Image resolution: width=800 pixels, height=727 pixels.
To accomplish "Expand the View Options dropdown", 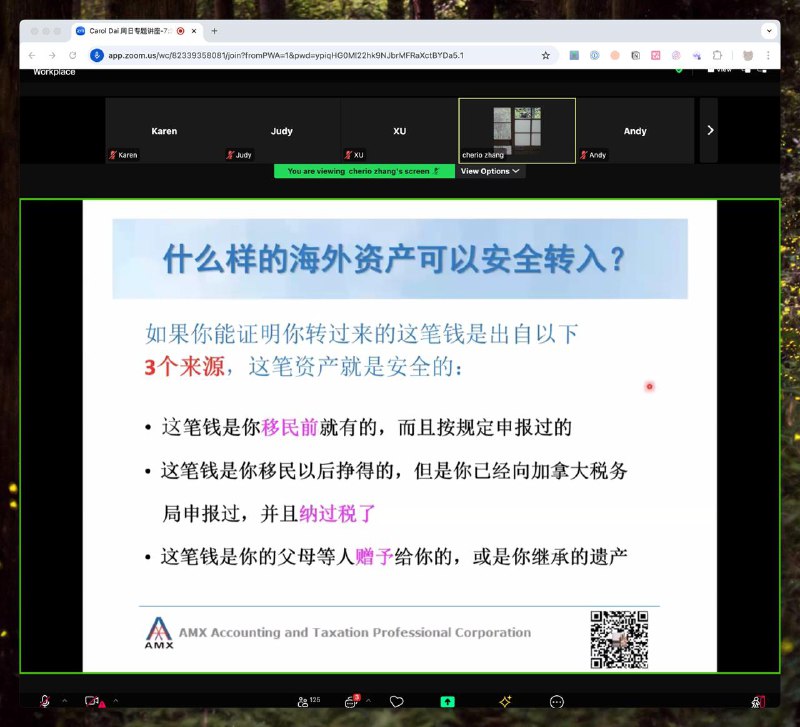I will point(488,170).
